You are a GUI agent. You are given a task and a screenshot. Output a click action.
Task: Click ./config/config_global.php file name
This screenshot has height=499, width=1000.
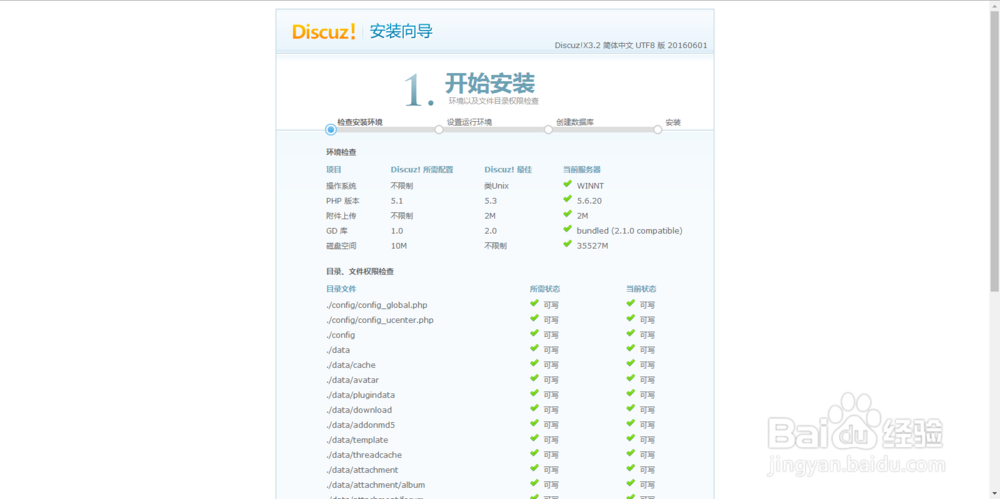[x=377, y=305]
